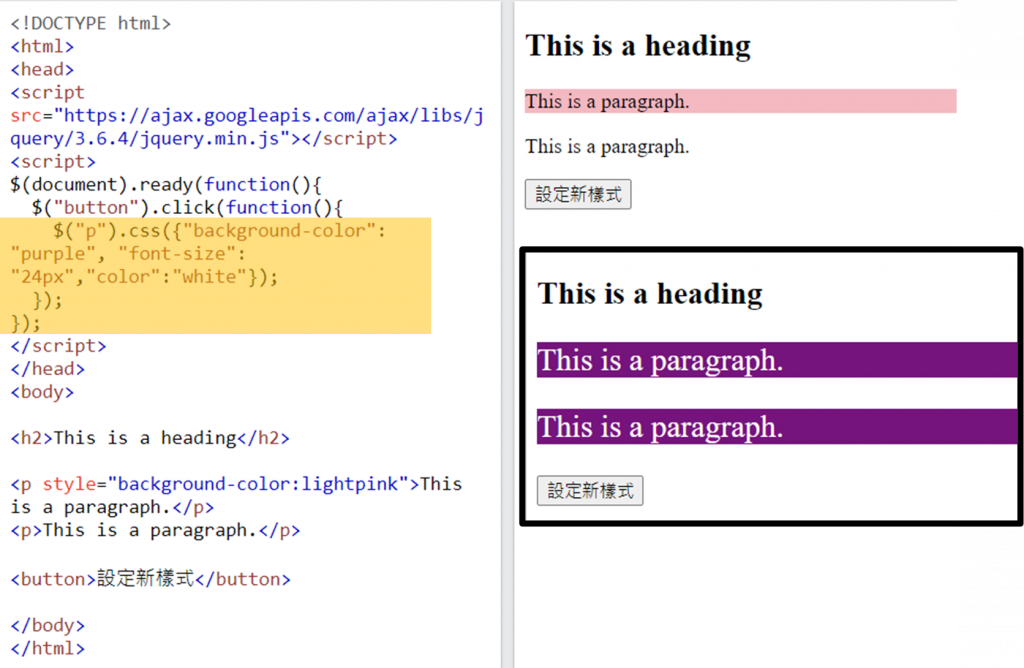Click the second purple paragraph in the framed preview
The image size is (1024, 668).
point(777,427)
